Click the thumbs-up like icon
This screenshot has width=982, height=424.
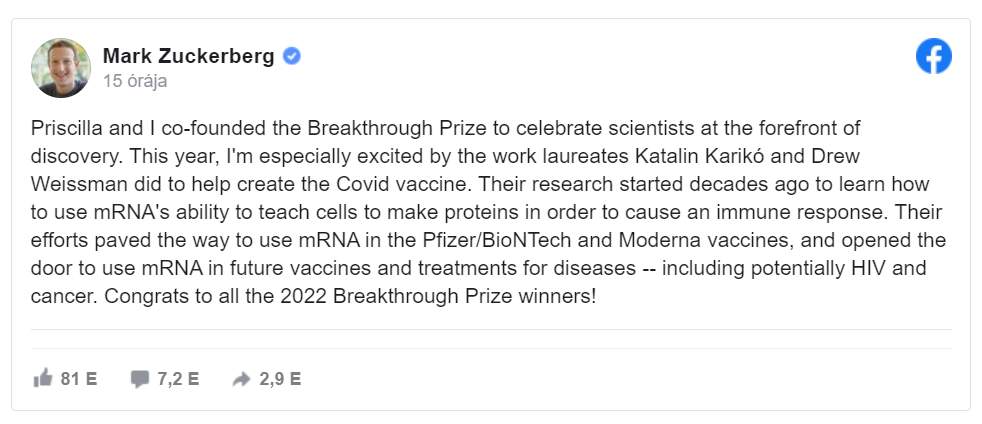pos(43,378)
